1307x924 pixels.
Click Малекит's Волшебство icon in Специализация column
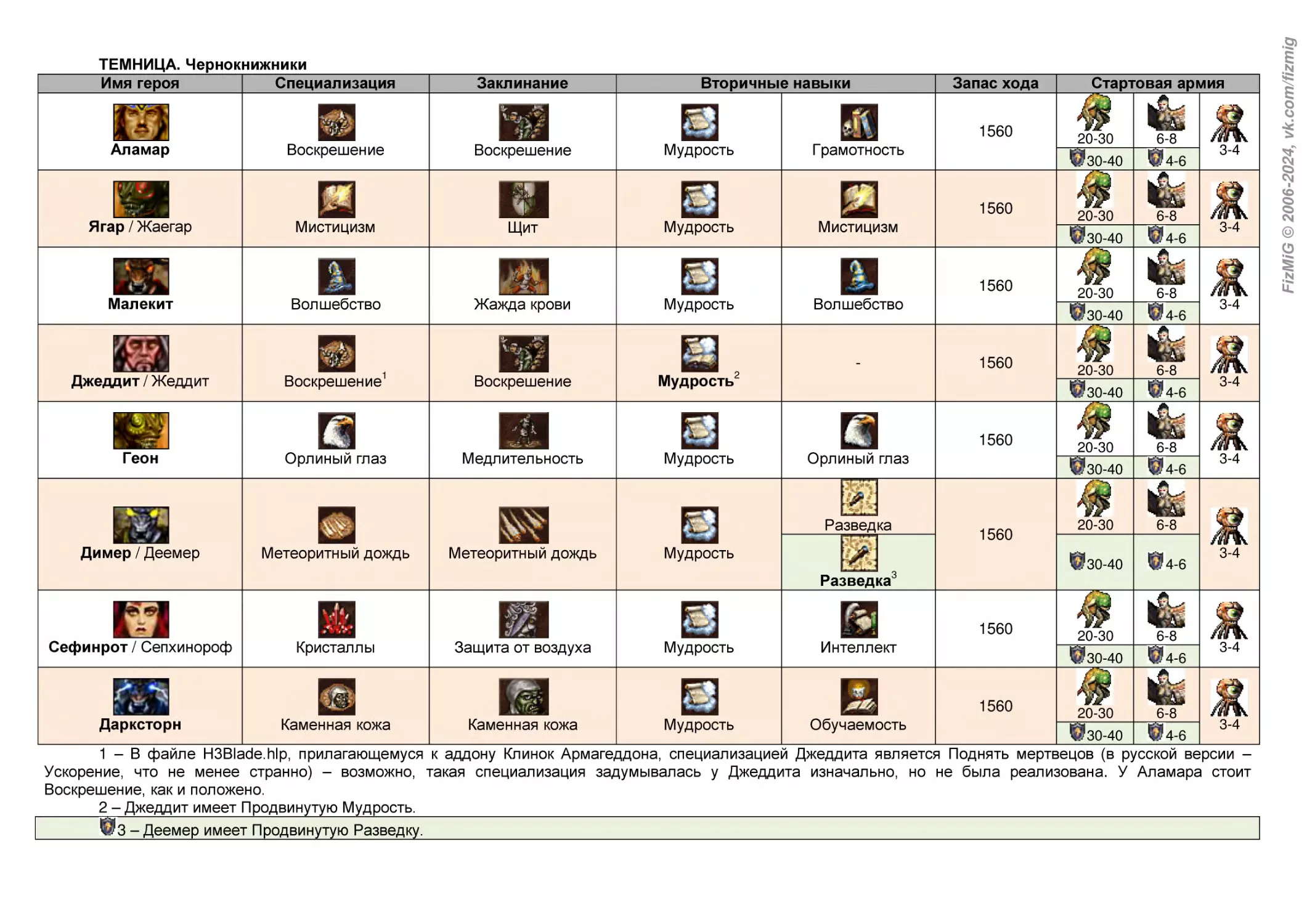tap(336, 276)
